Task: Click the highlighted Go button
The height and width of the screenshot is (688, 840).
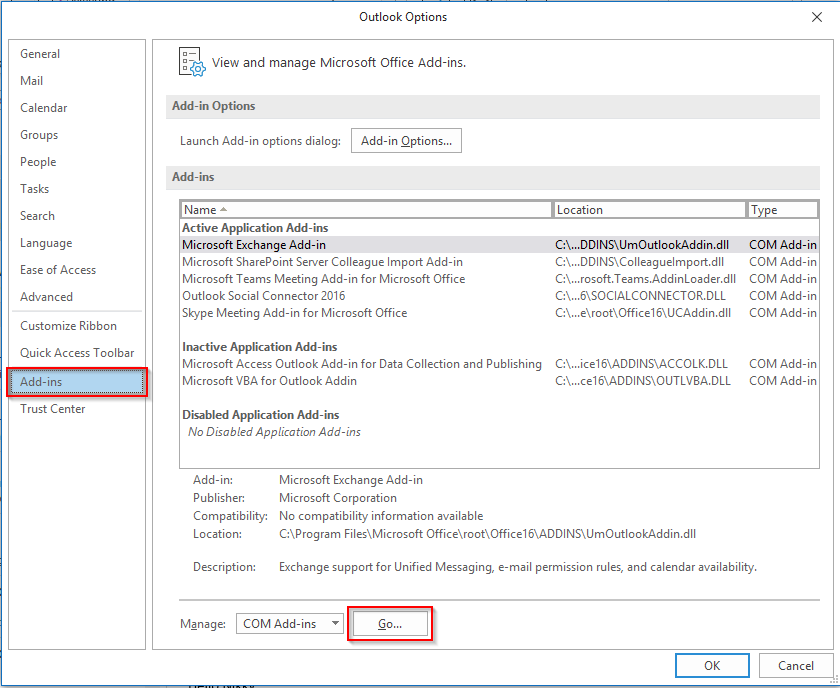Action: (390, 622)
